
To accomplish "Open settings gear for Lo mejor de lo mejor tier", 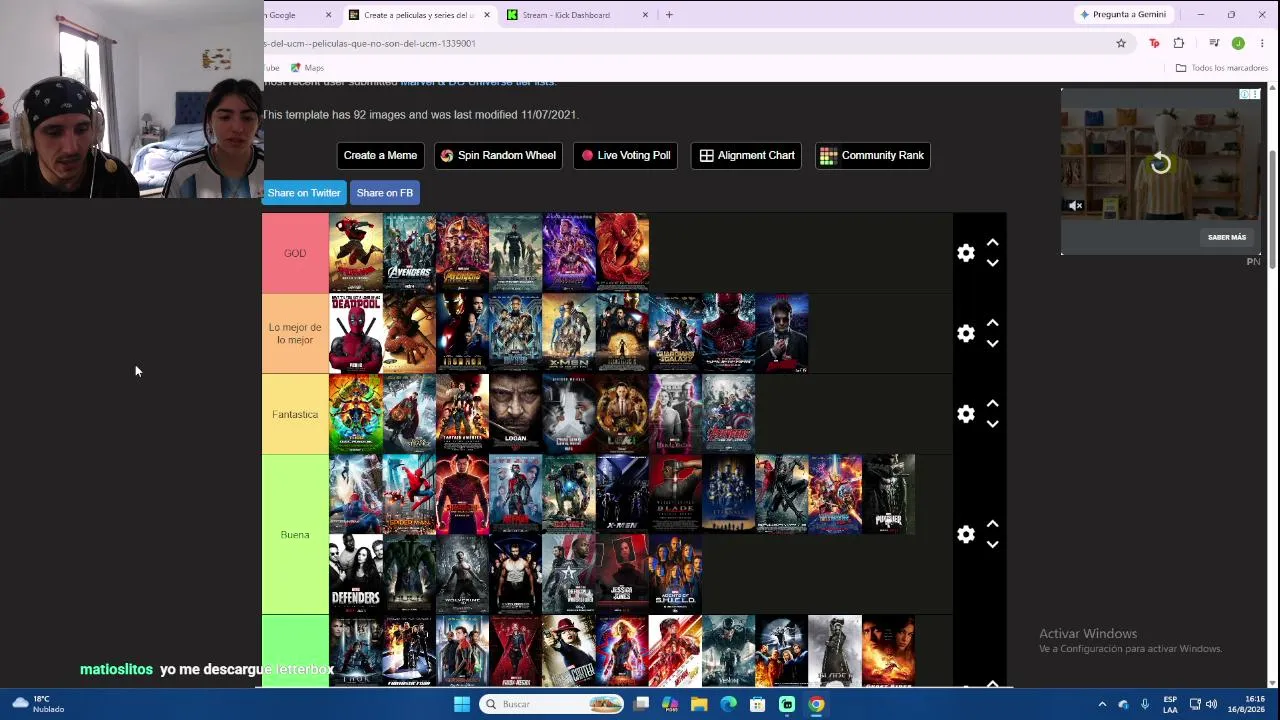I will [x=966, y=333].
